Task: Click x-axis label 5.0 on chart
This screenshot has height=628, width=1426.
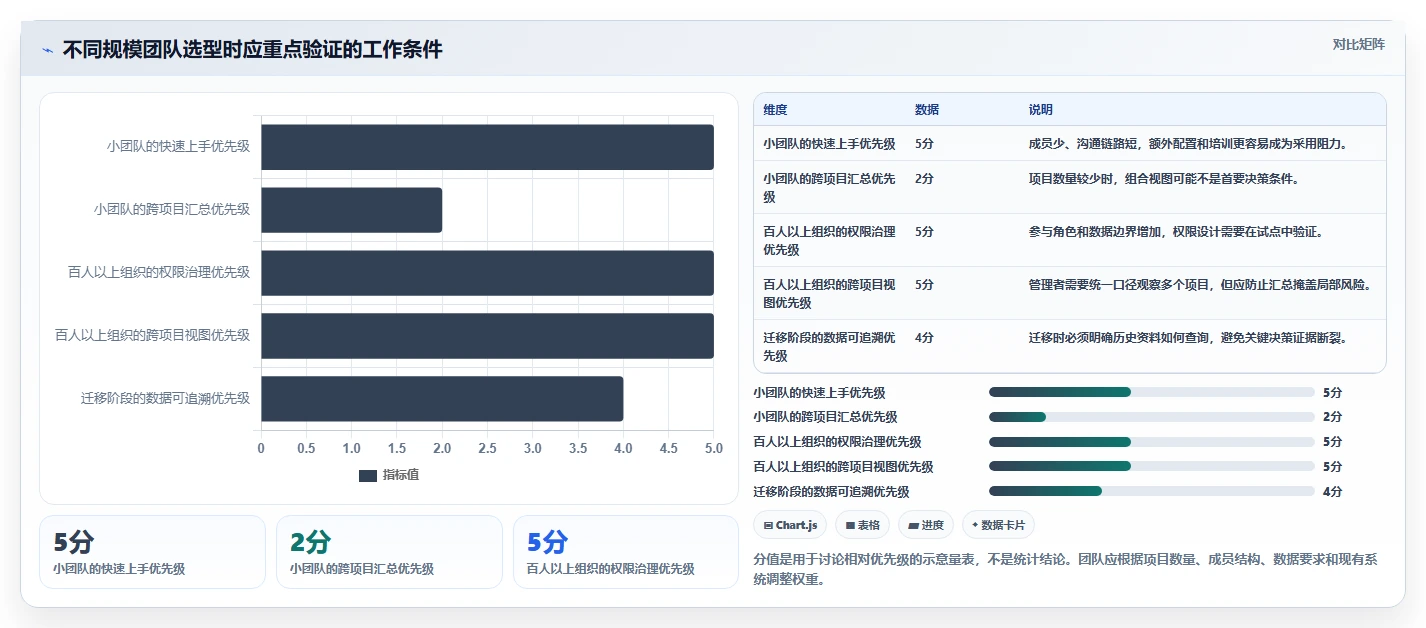Action: click(x=713, y=448)
